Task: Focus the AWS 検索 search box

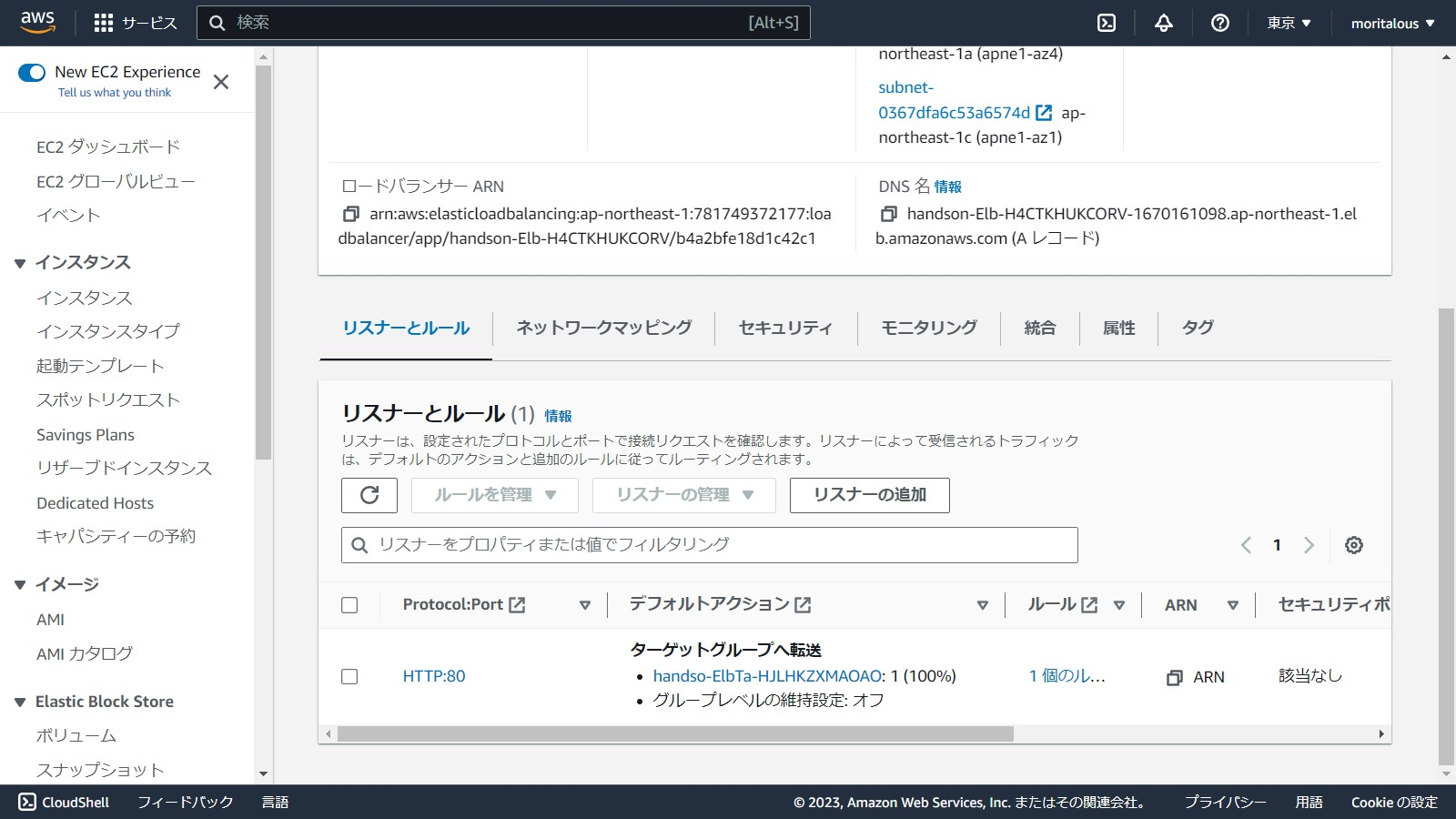Action: (503, 23)
